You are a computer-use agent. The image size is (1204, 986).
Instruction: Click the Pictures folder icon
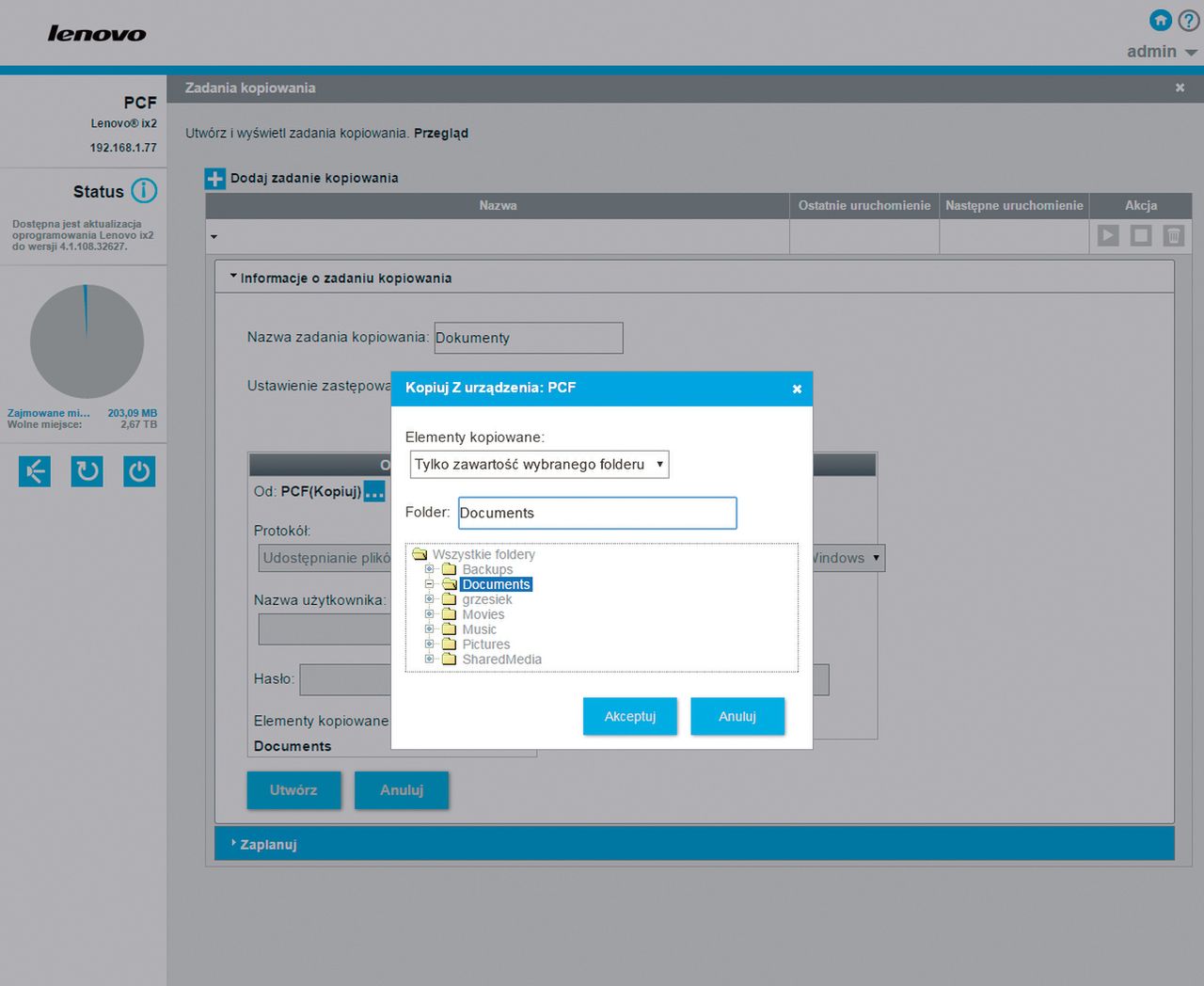pos(450,644)
